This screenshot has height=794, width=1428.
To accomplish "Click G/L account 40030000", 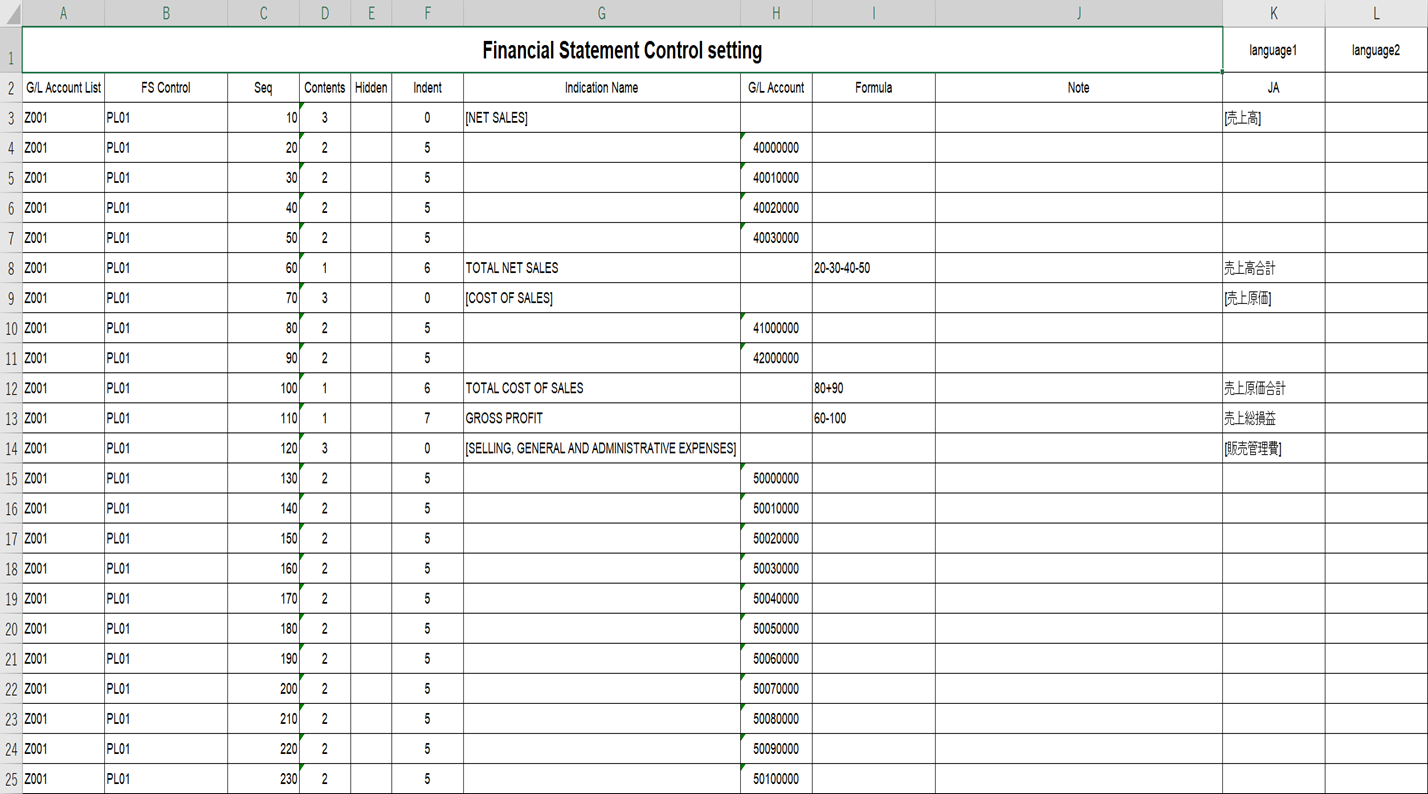I will click(x=776, y=238).
